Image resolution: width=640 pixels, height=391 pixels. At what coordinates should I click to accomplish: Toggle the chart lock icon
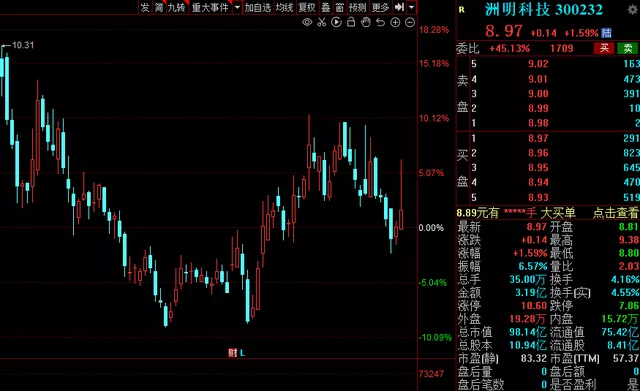tap(351, 22)
